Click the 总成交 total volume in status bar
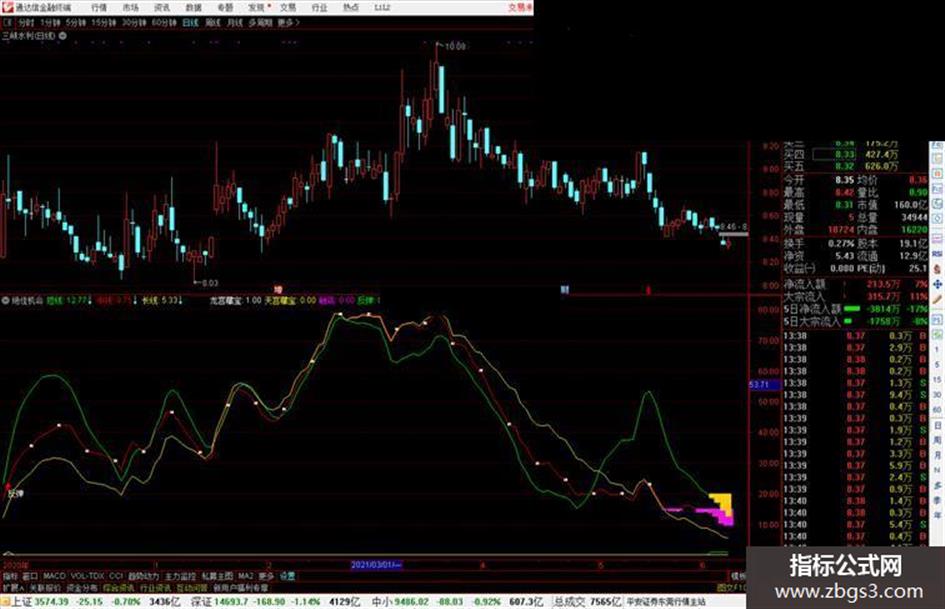The height and width of the screenshot is (609, 945). [x=588, y=602]
